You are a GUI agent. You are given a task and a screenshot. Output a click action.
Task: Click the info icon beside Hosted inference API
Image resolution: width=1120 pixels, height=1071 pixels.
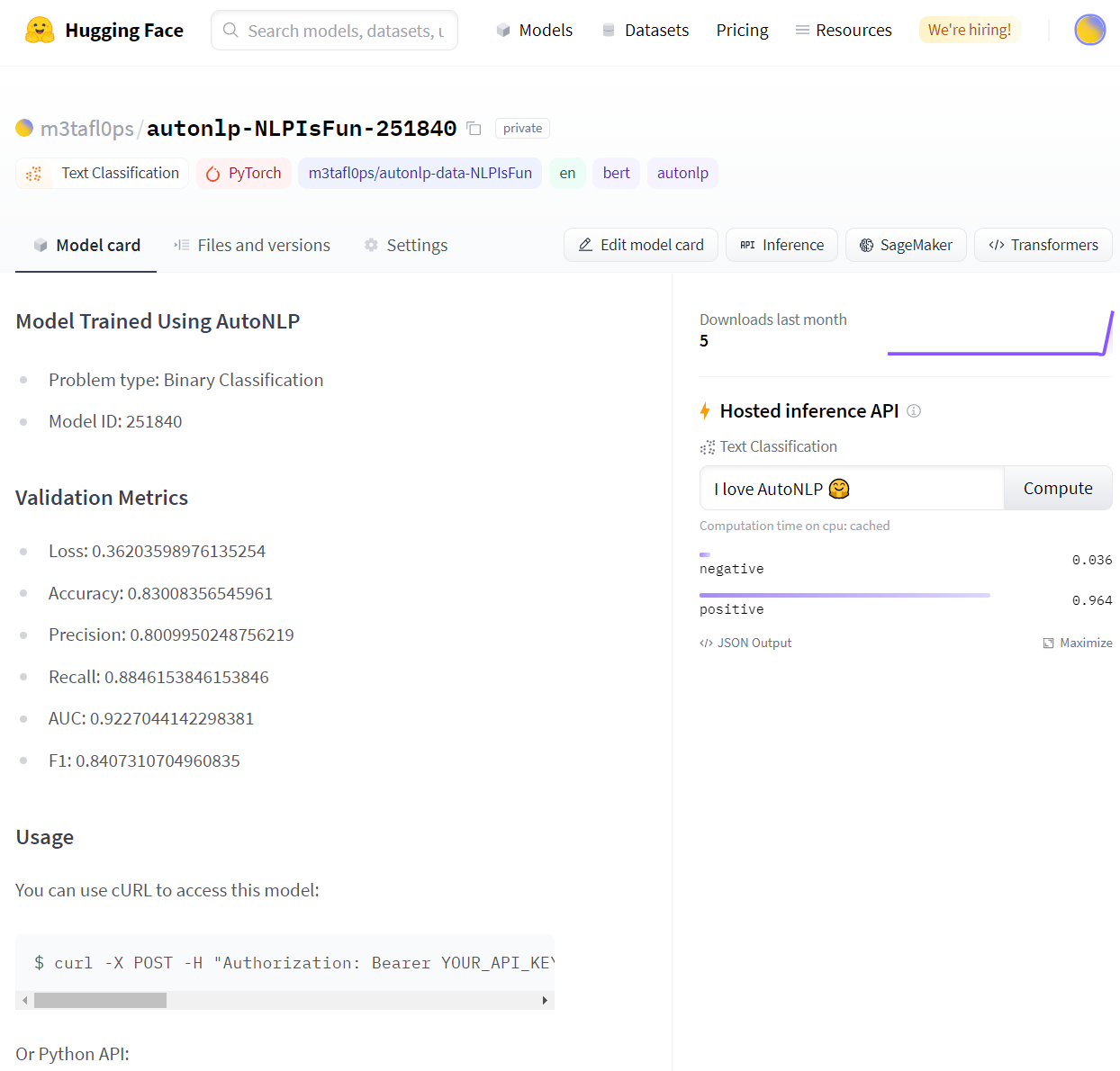pyautogui.click(x=914, y=411)
